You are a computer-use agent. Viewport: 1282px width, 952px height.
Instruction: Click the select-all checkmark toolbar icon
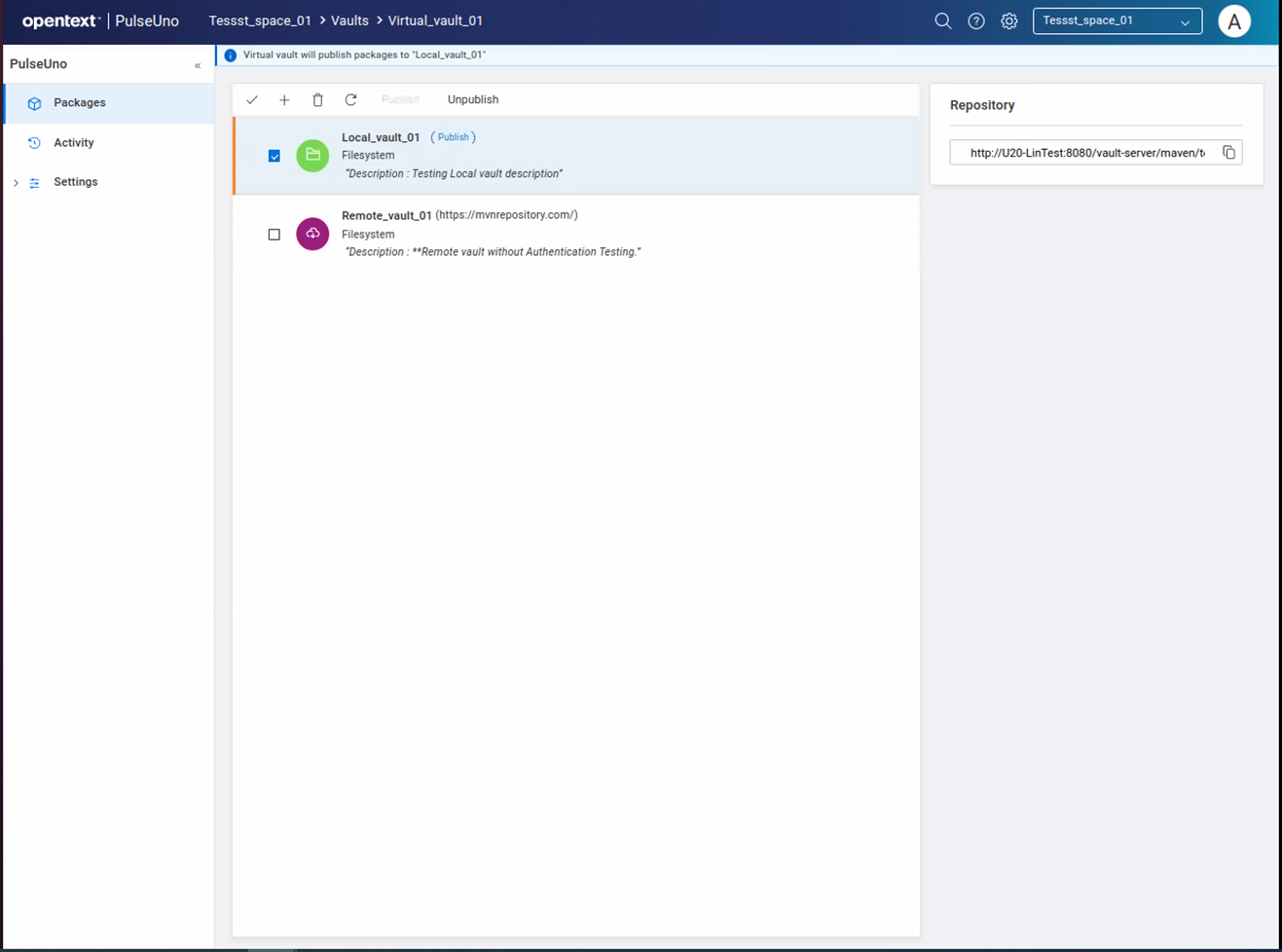252,100
